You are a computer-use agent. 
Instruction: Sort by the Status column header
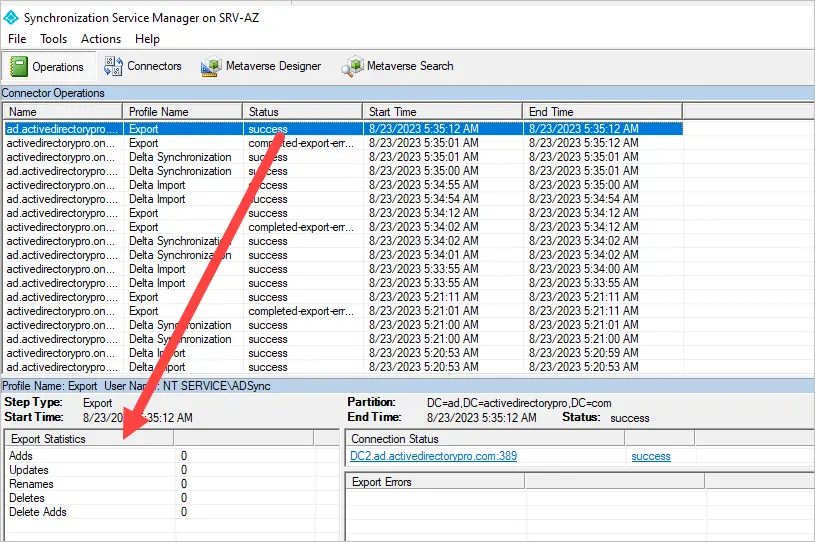pyautogui.click(x=303, y=112)
